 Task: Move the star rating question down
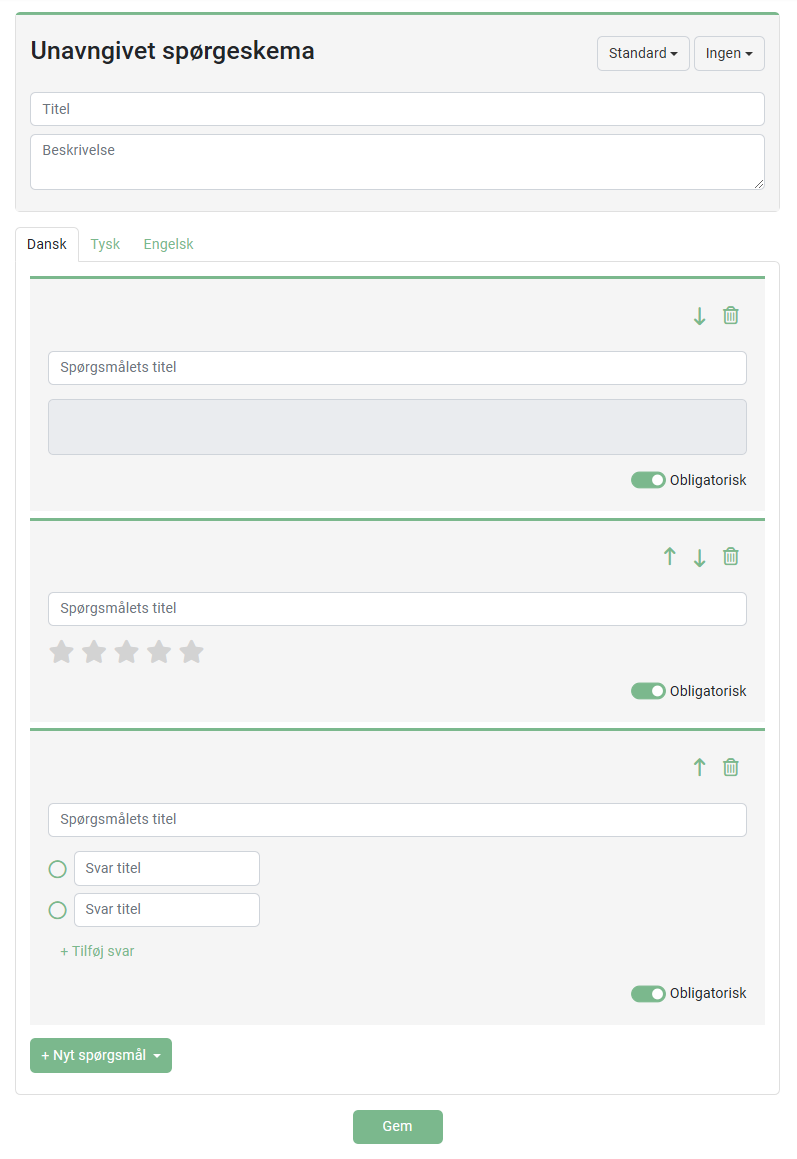[700, 557]
